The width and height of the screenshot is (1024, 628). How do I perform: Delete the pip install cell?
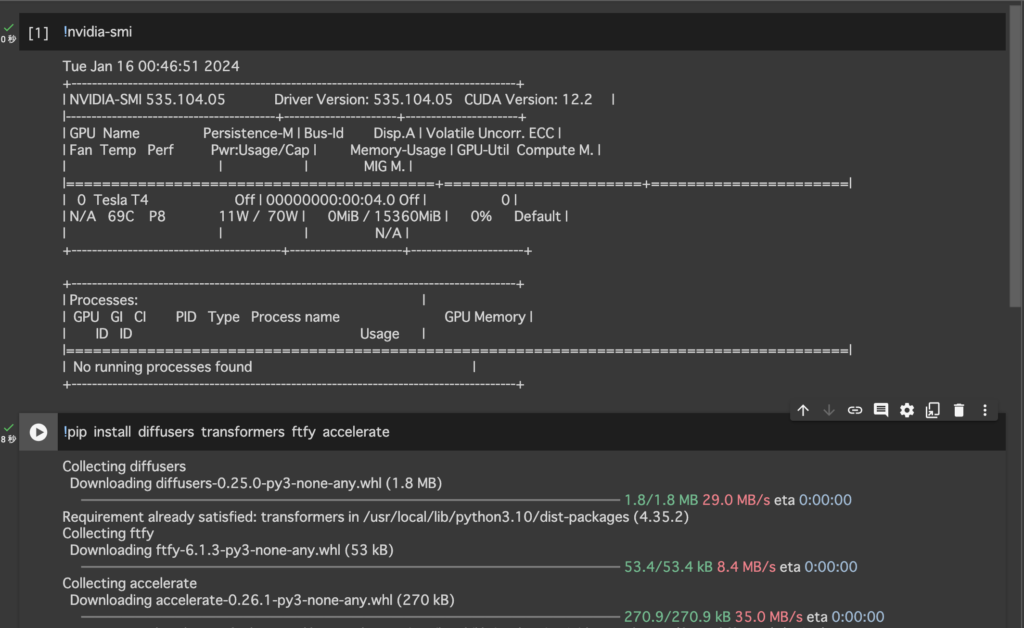[x=959, y=410]
